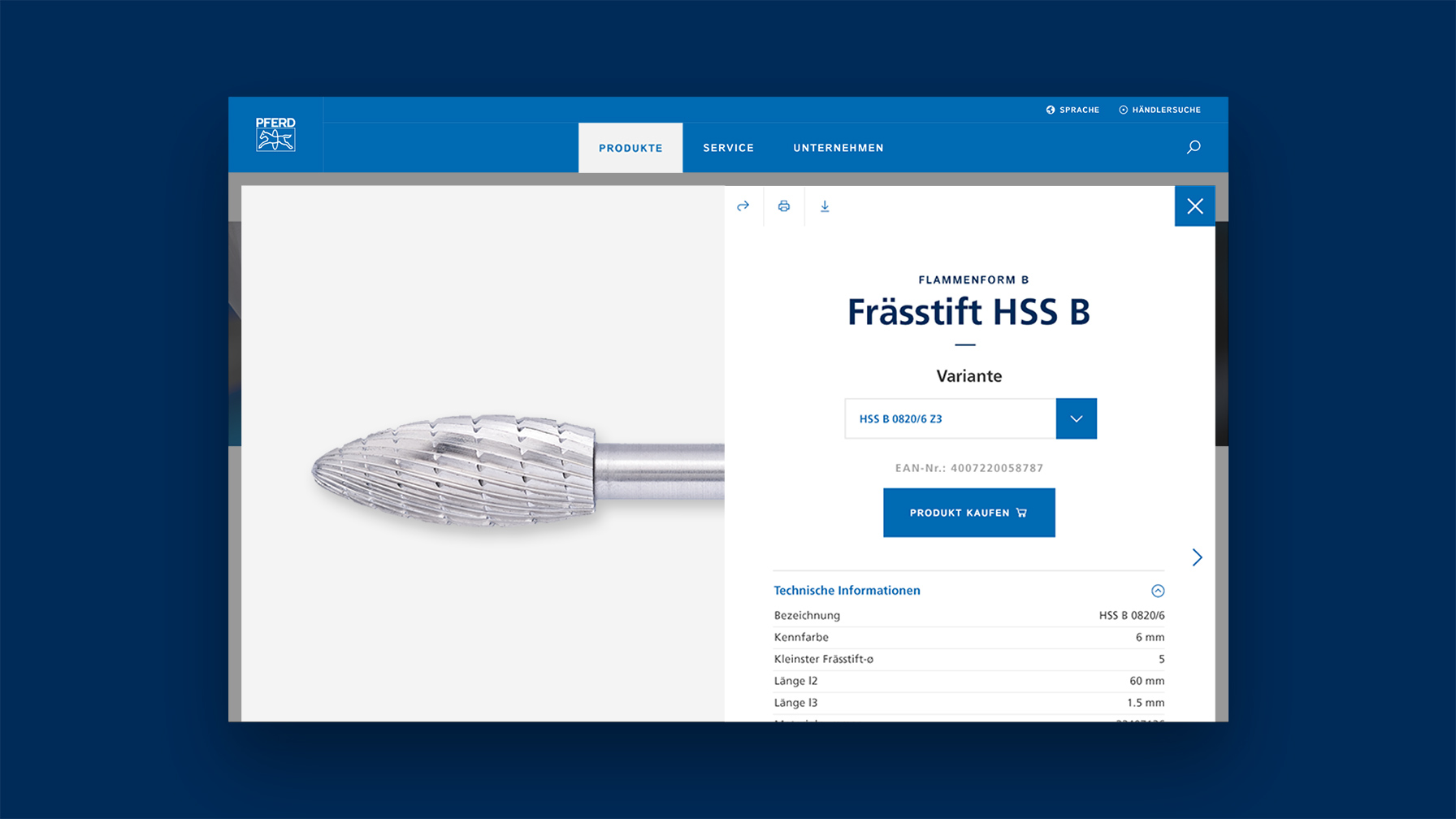The image size is (1456, 819).
Task: Click the share arrow icon
Action: pos(743,206)
